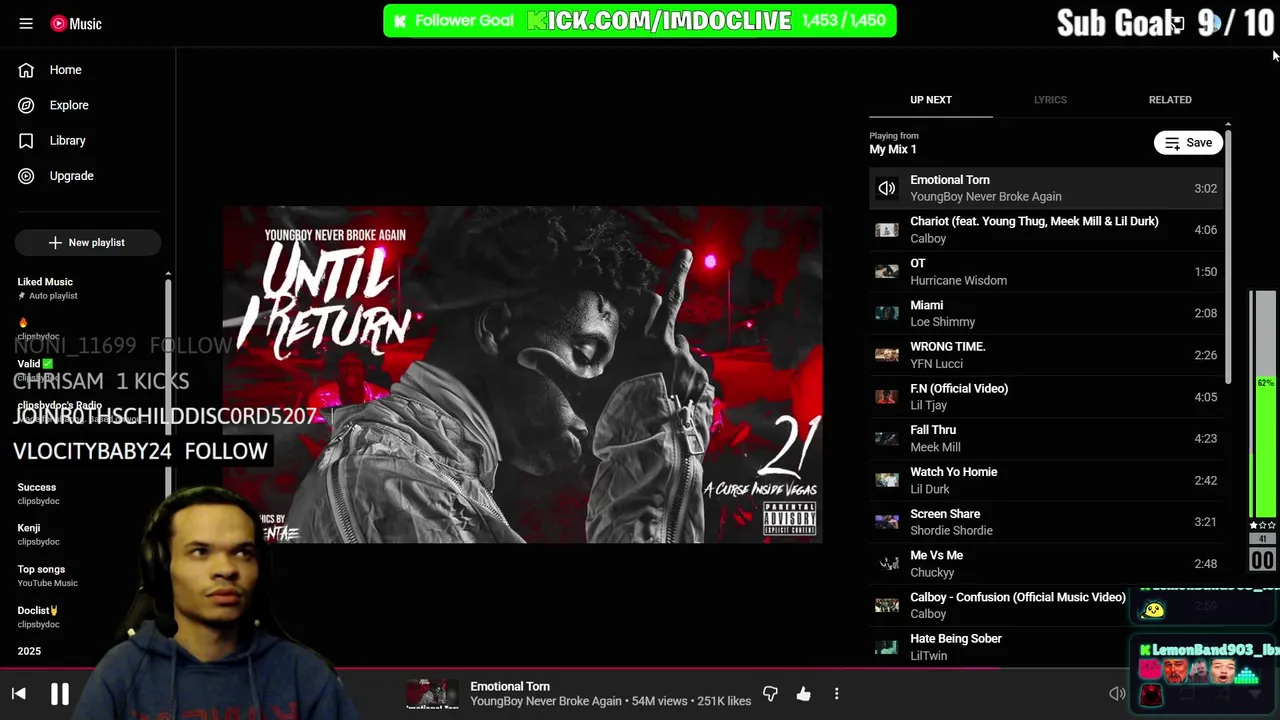Open the Top songs playlist
This screenshot has width=1280, height=720.
(x=88, y=575)
